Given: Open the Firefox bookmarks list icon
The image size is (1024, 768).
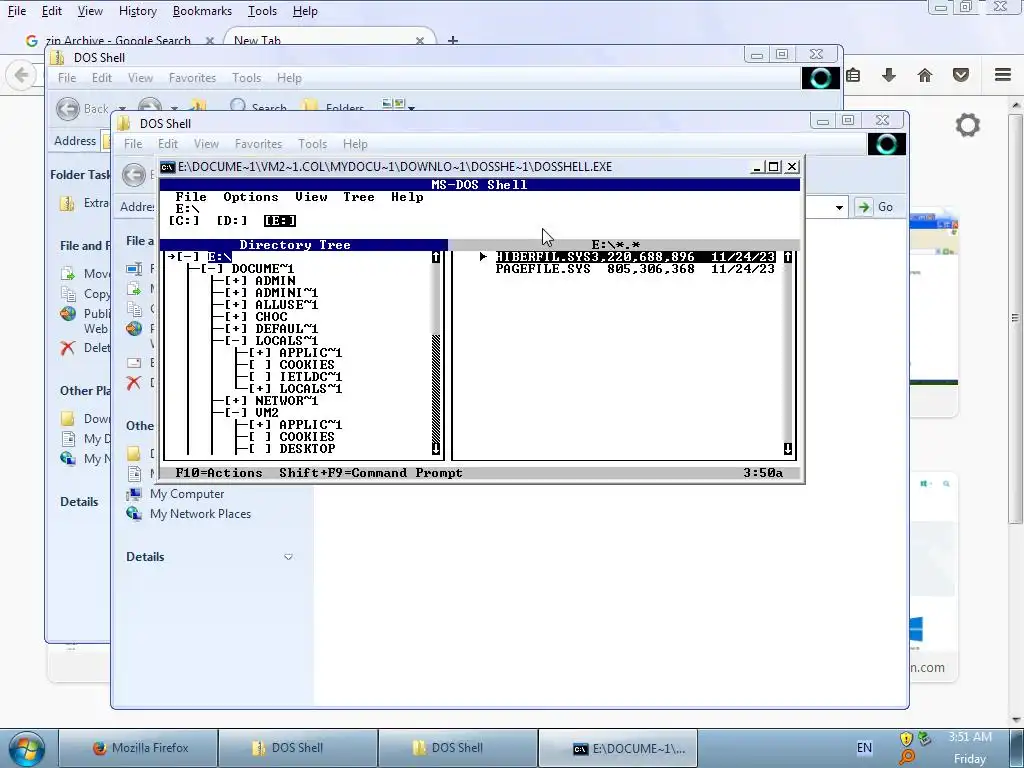Looking at the screenshot, I should point(853,75).
